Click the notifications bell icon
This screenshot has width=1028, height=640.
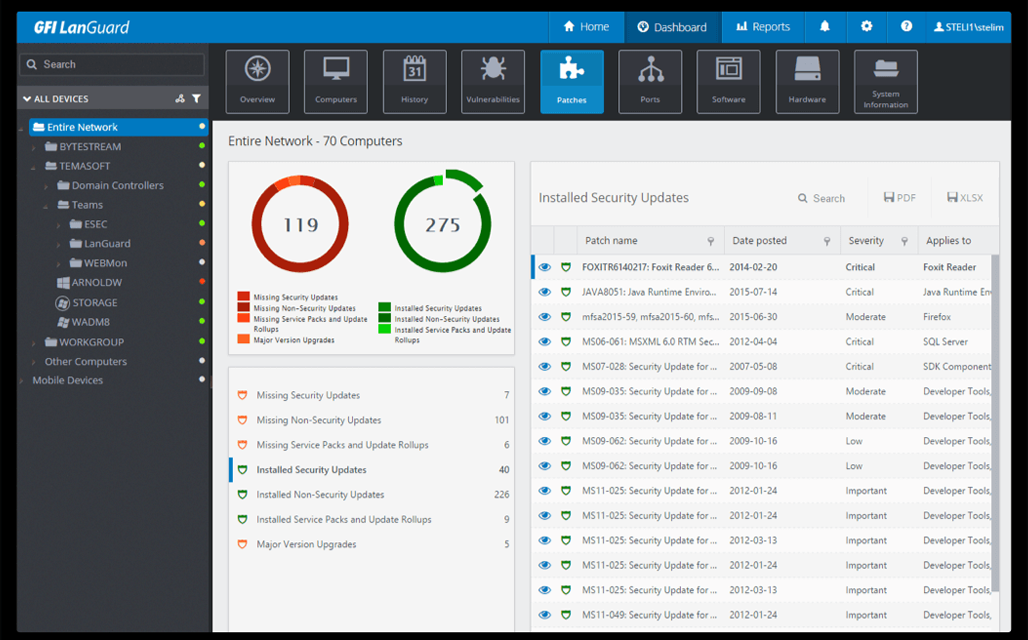[x=825, y=27]
